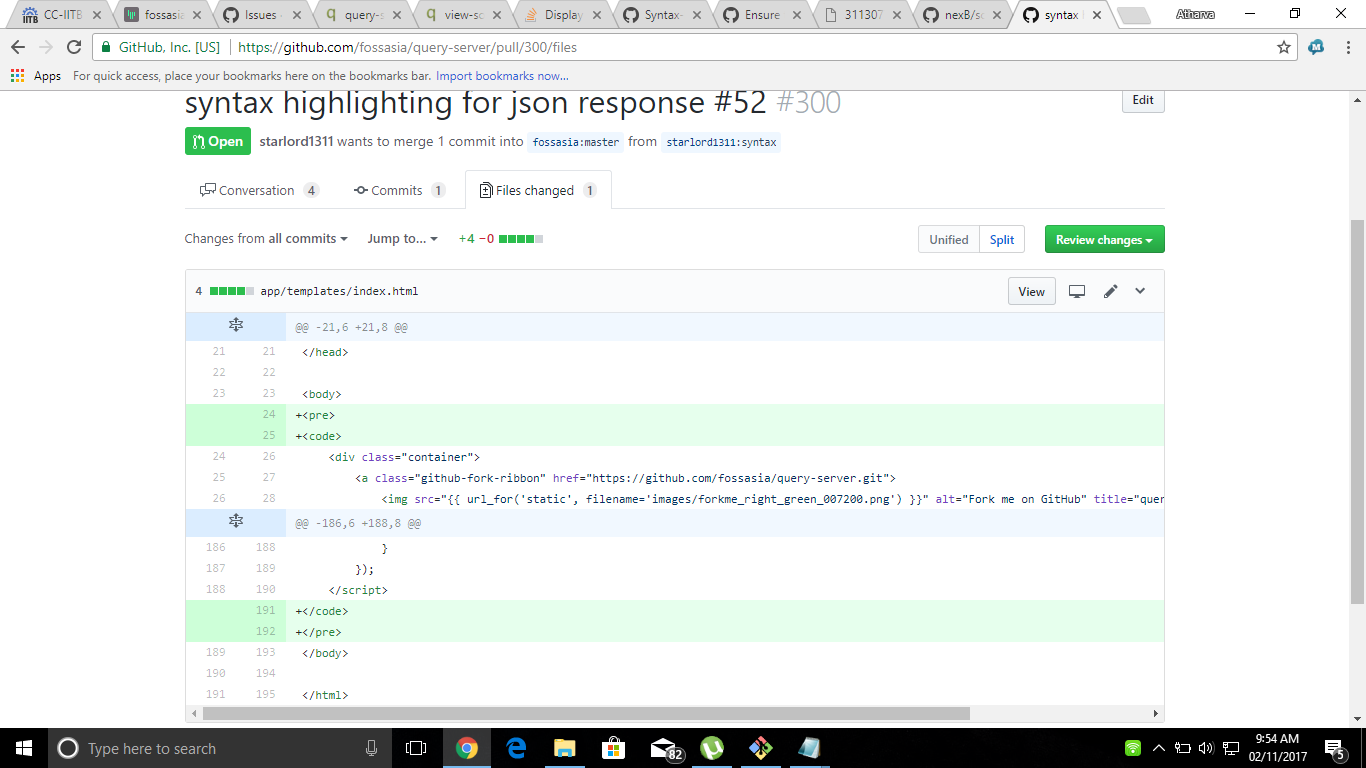Switch to CC-IITB browser tab
The height and width of the screenshot is (768, 1366).
click(62, 15)
